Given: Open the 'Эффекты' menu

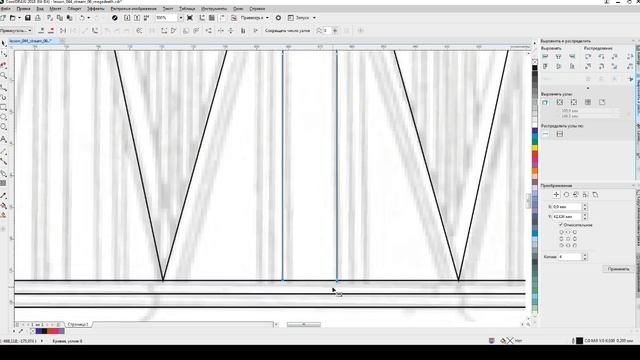Looking at the screenshot, I should tap(96, 9).
